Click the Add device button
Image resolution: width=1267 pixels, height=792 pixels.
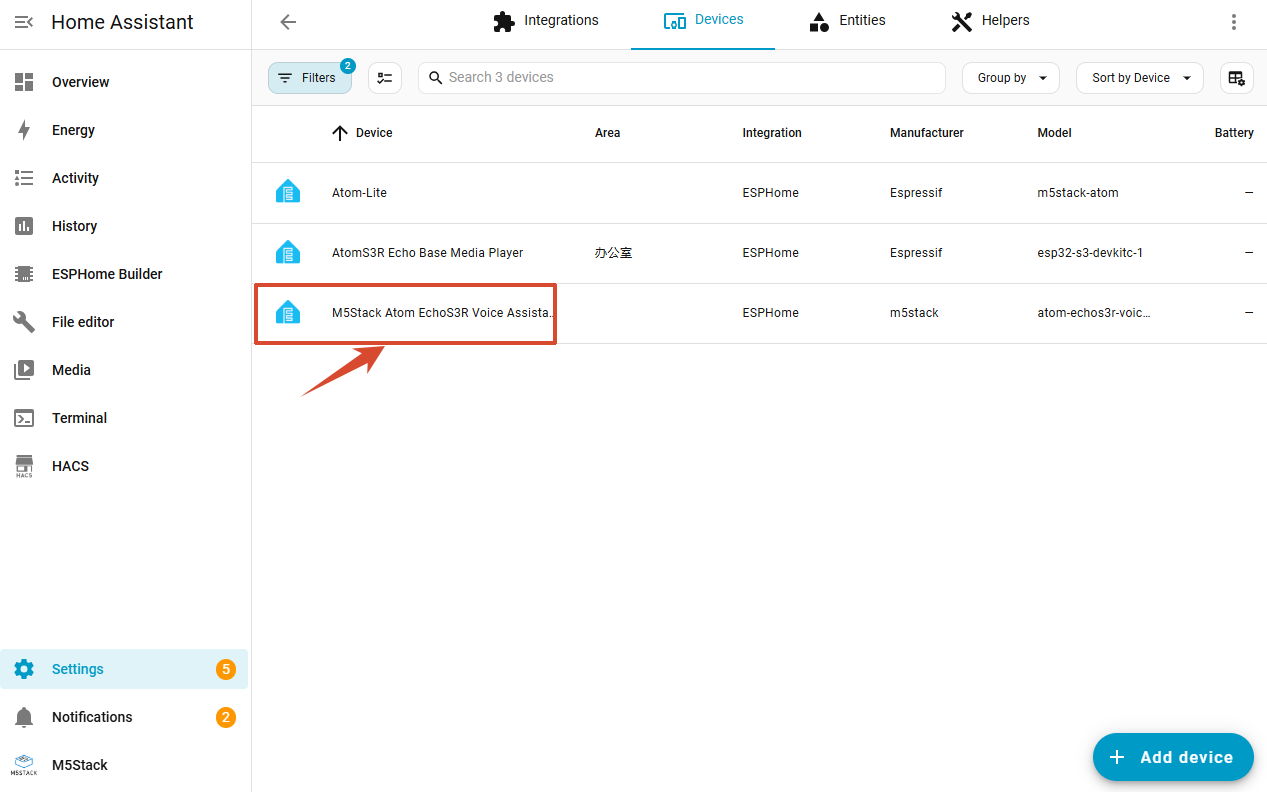point(1172,757)
